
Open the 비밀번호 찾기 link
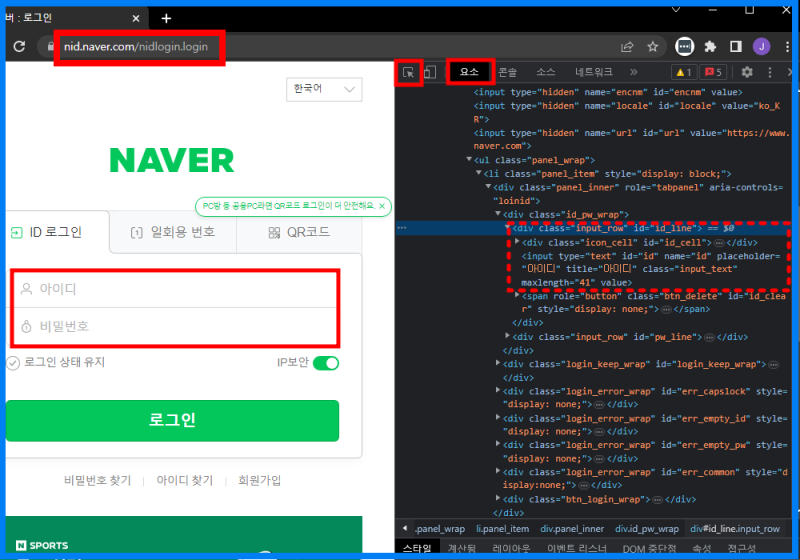pyautogui.click(x=97, y=480)
